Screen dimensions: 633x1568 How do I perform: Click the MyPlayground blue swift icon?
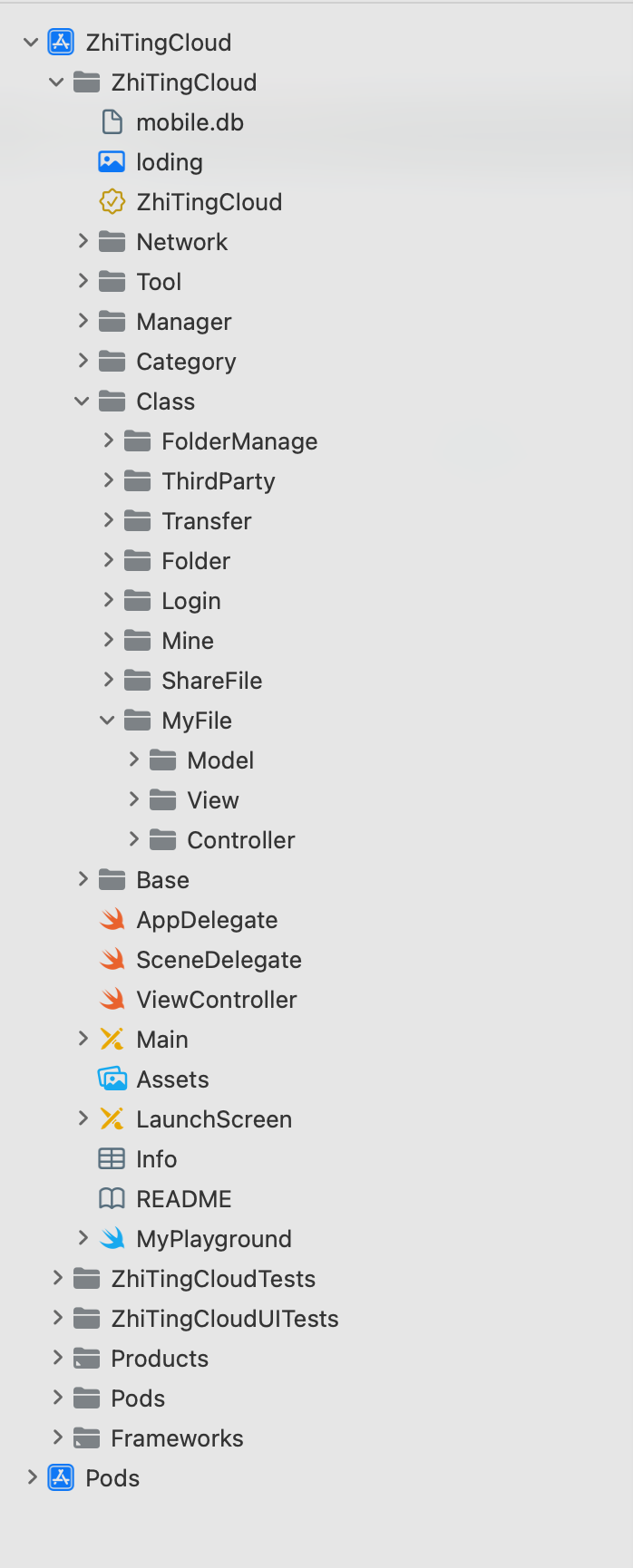click(x=112, y=1239)
